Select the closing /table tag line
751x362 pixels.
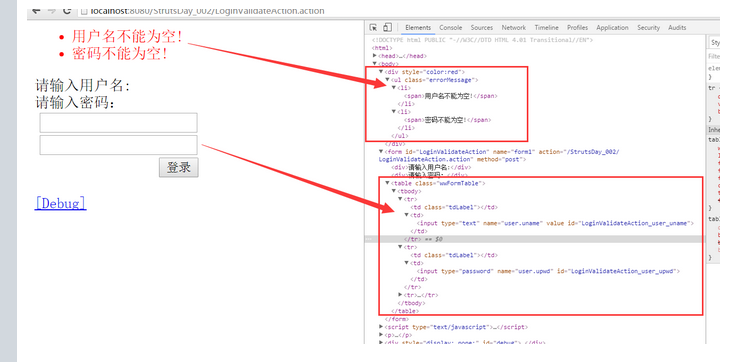pyautogui.click(x=405, y=311)
